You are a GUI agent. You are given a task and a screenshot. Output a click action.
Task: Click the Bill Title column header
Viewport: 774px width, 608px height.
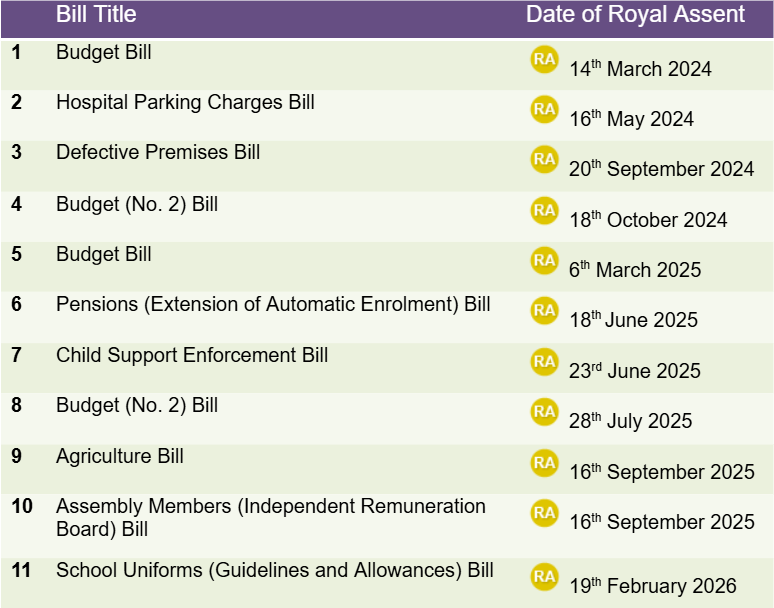click(96, 15)
